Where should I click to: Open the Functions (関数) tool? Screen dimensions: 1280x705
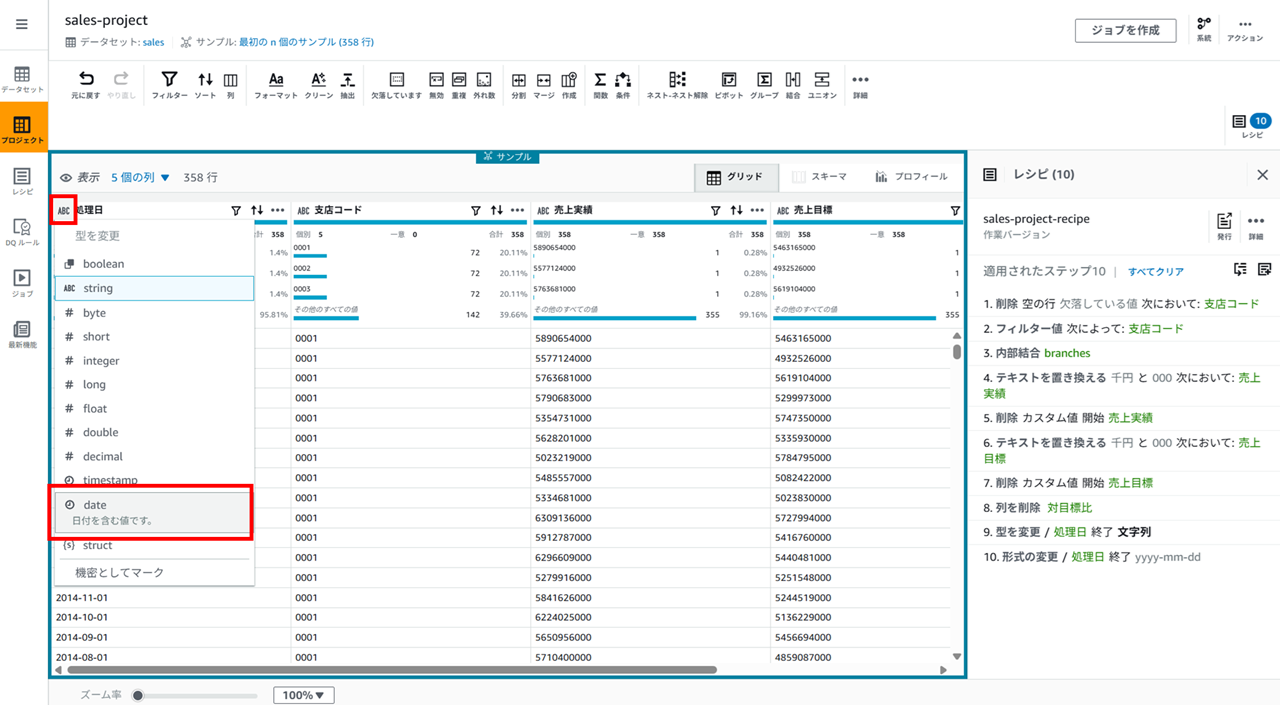coord(600,84)
